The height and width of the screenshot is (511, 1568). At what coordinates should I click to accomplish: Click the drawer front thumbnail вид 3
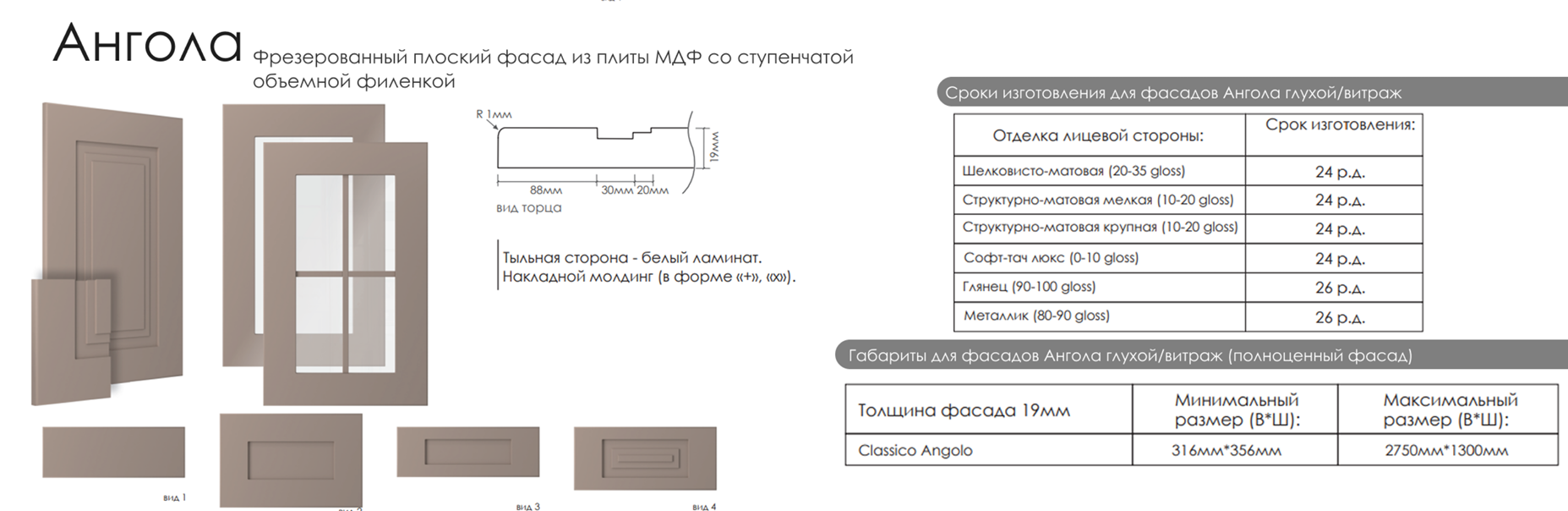[468, 452]
